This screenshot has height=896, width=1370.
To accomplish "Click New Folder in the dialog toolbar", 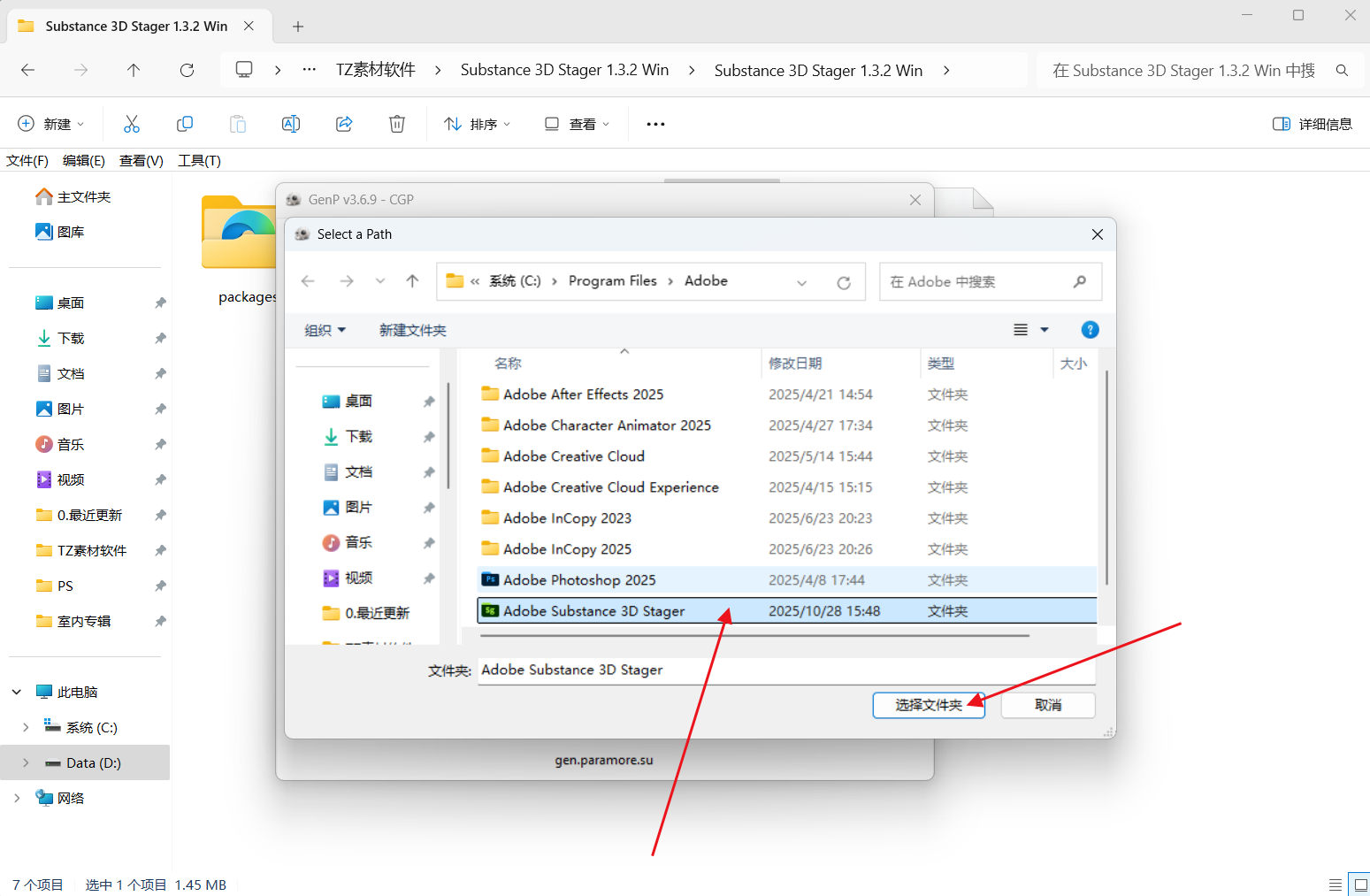I will (x=413, y=330).
